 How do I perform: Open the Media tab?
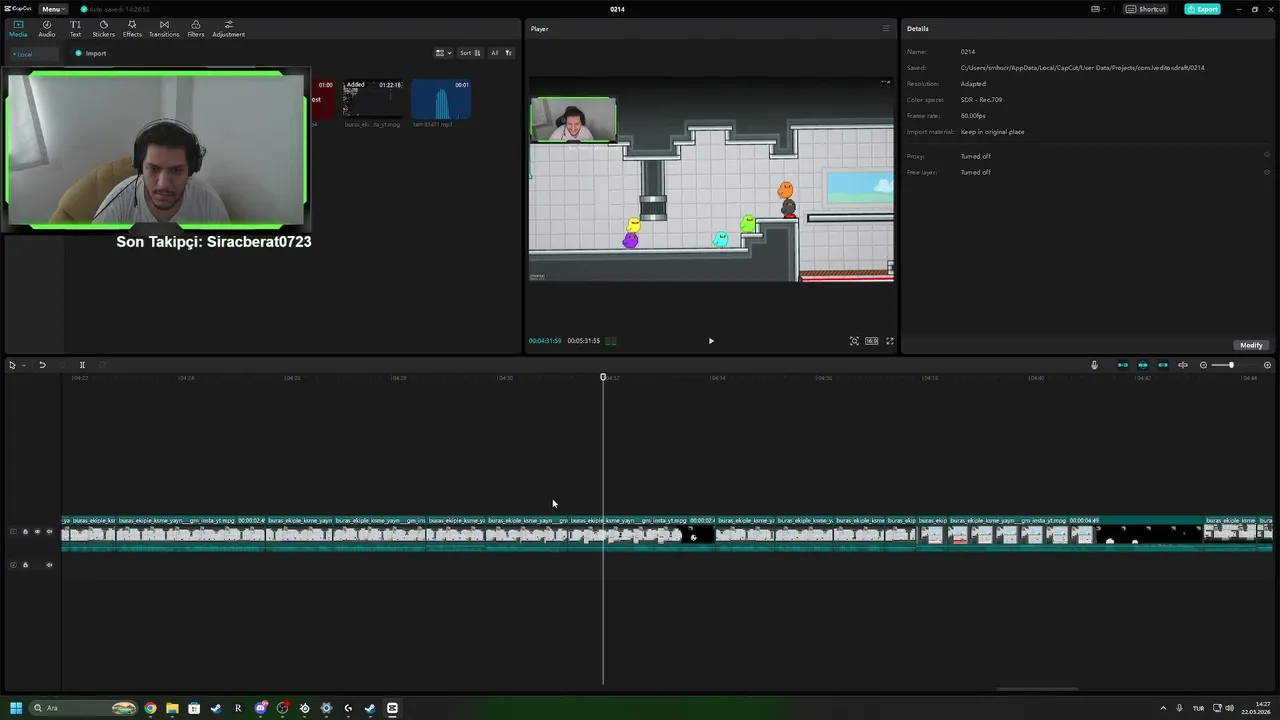point(18,28)
